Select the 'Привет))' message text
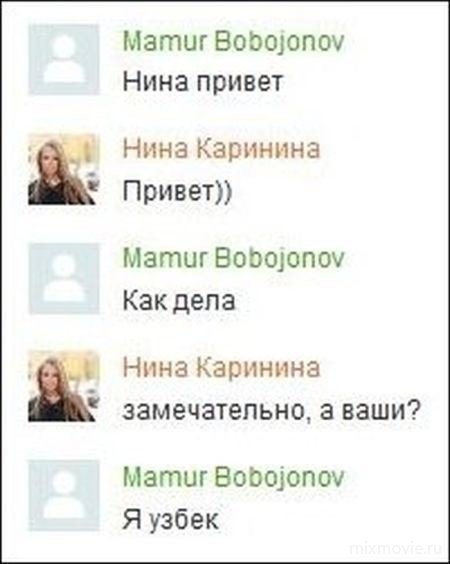Screen dimensions: 450x564 (x=177, y=191)
